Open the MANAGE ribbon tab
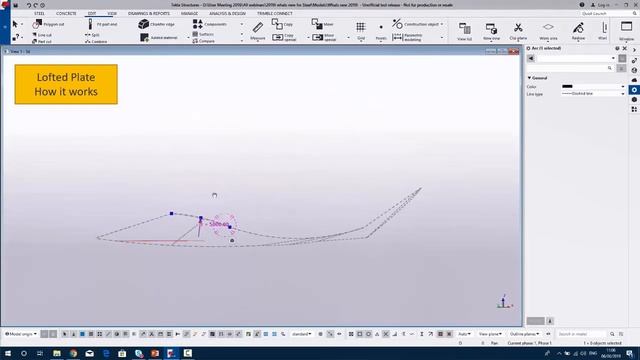Viewport: 640px width, 360px height. 189,13
